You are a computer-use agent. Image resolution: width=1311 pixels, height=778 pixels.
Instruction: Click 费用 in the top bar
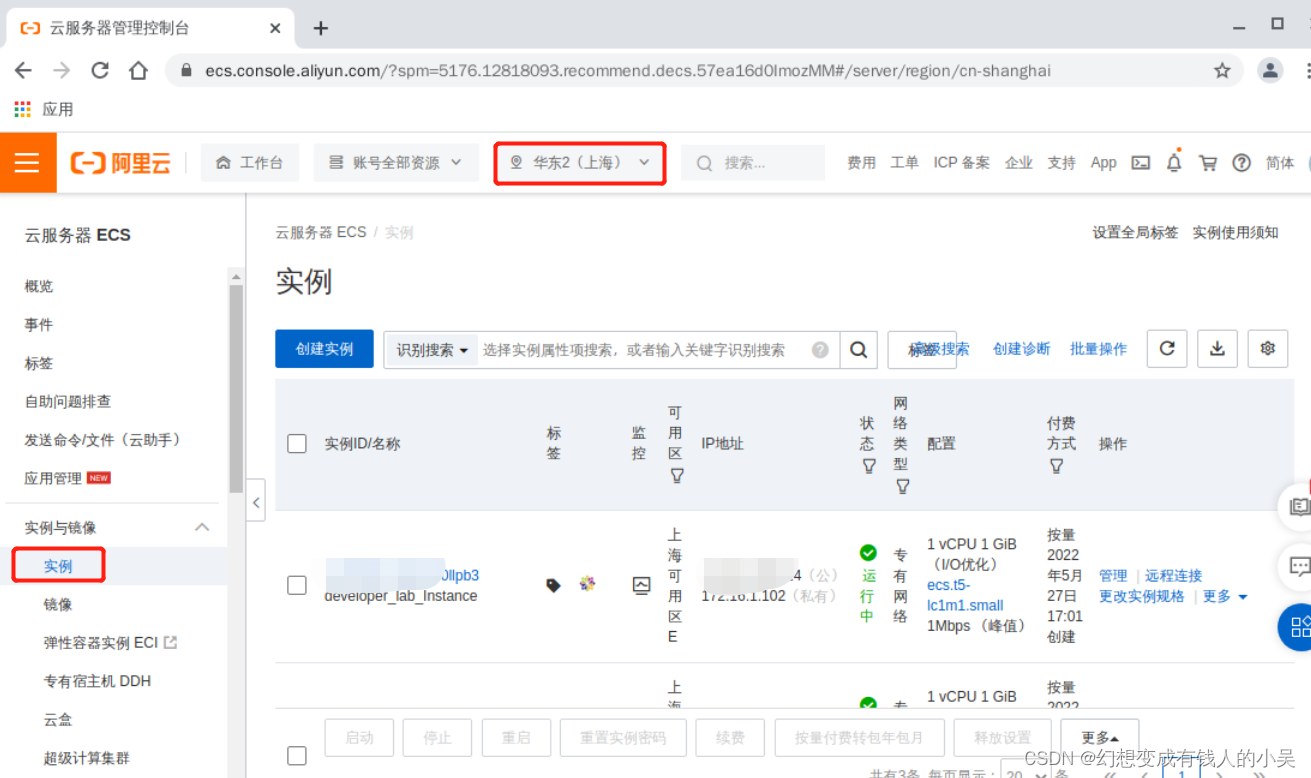(861, 163)
